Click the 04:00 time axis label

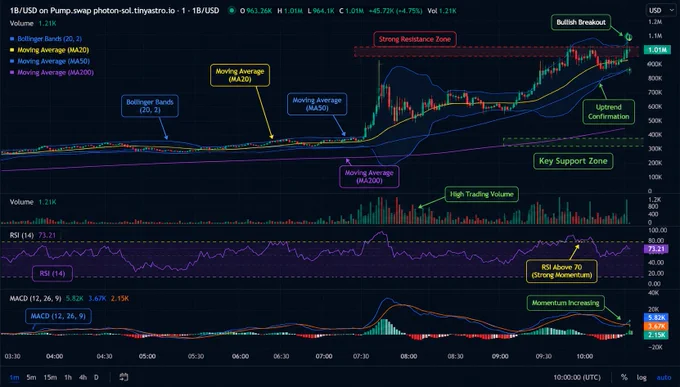click(x=54, y=356)
